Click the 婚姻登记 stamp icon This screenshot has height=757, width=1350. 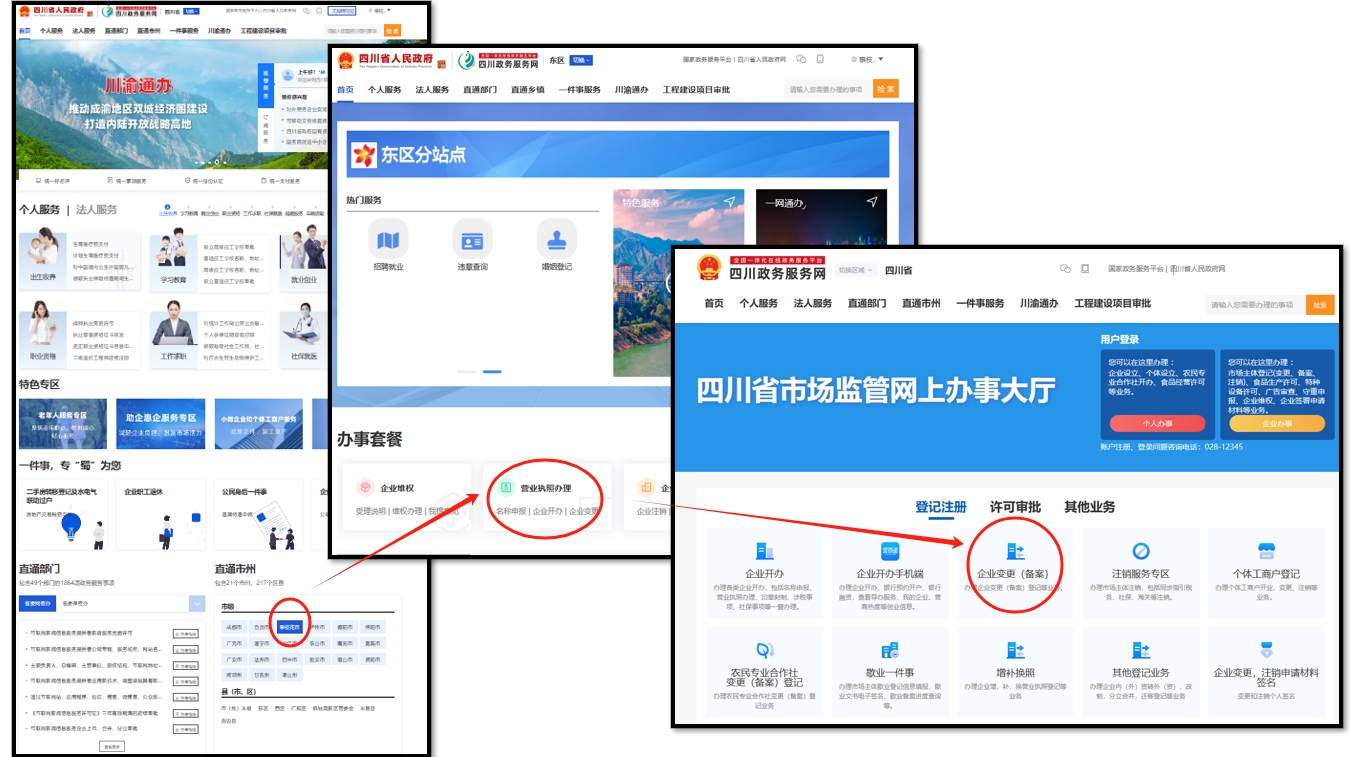click(557, 240)
